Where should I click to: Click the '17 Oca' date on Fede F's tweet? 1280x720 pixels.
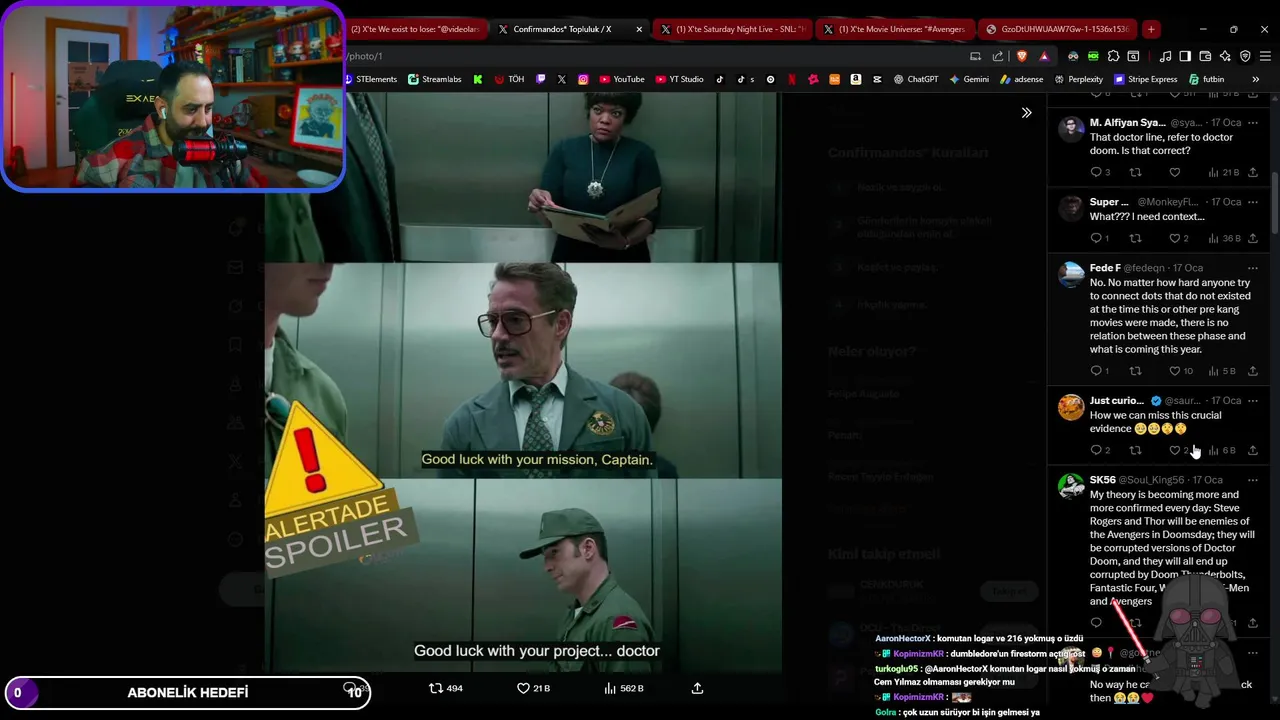pos(1187,268)
